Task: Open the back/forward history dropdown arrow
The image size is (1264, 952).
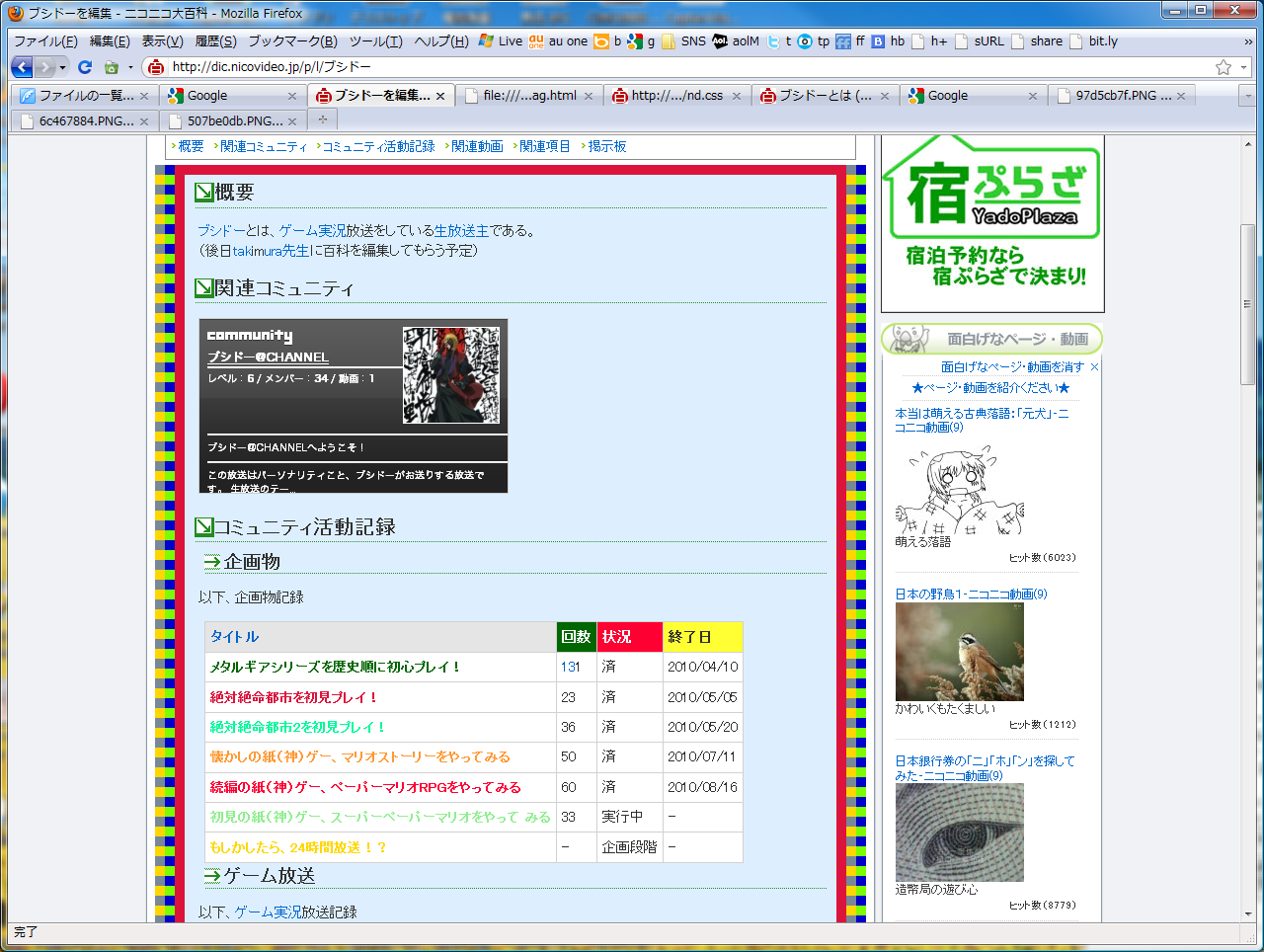Action: (x=63, y=67)
